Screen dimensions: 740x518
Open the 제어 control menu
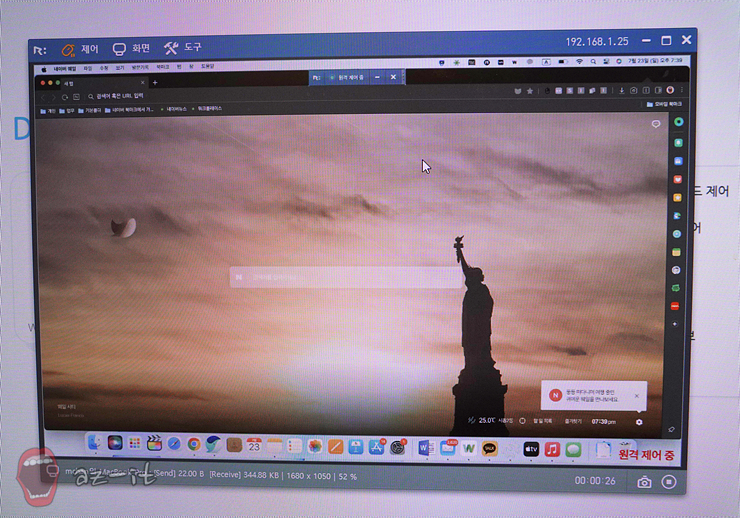(80, 49)
